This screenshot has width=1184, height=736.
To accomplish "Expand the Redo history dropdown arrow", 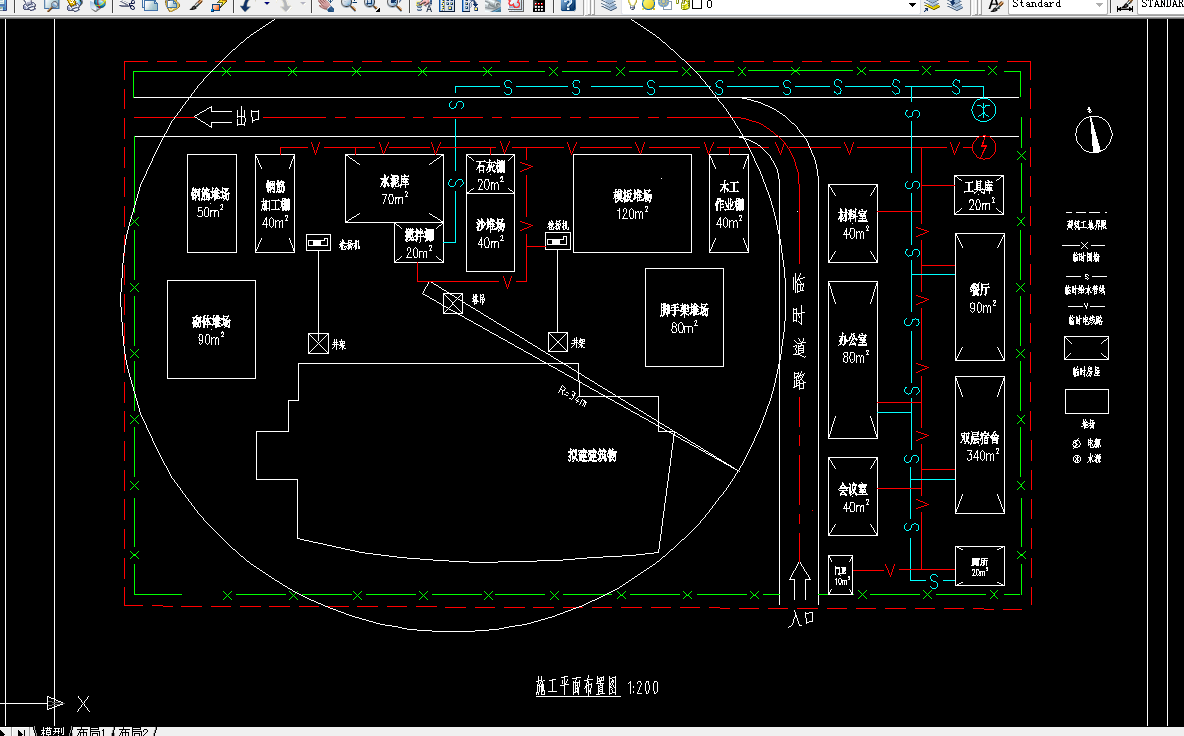I will (x=303, y=4).
